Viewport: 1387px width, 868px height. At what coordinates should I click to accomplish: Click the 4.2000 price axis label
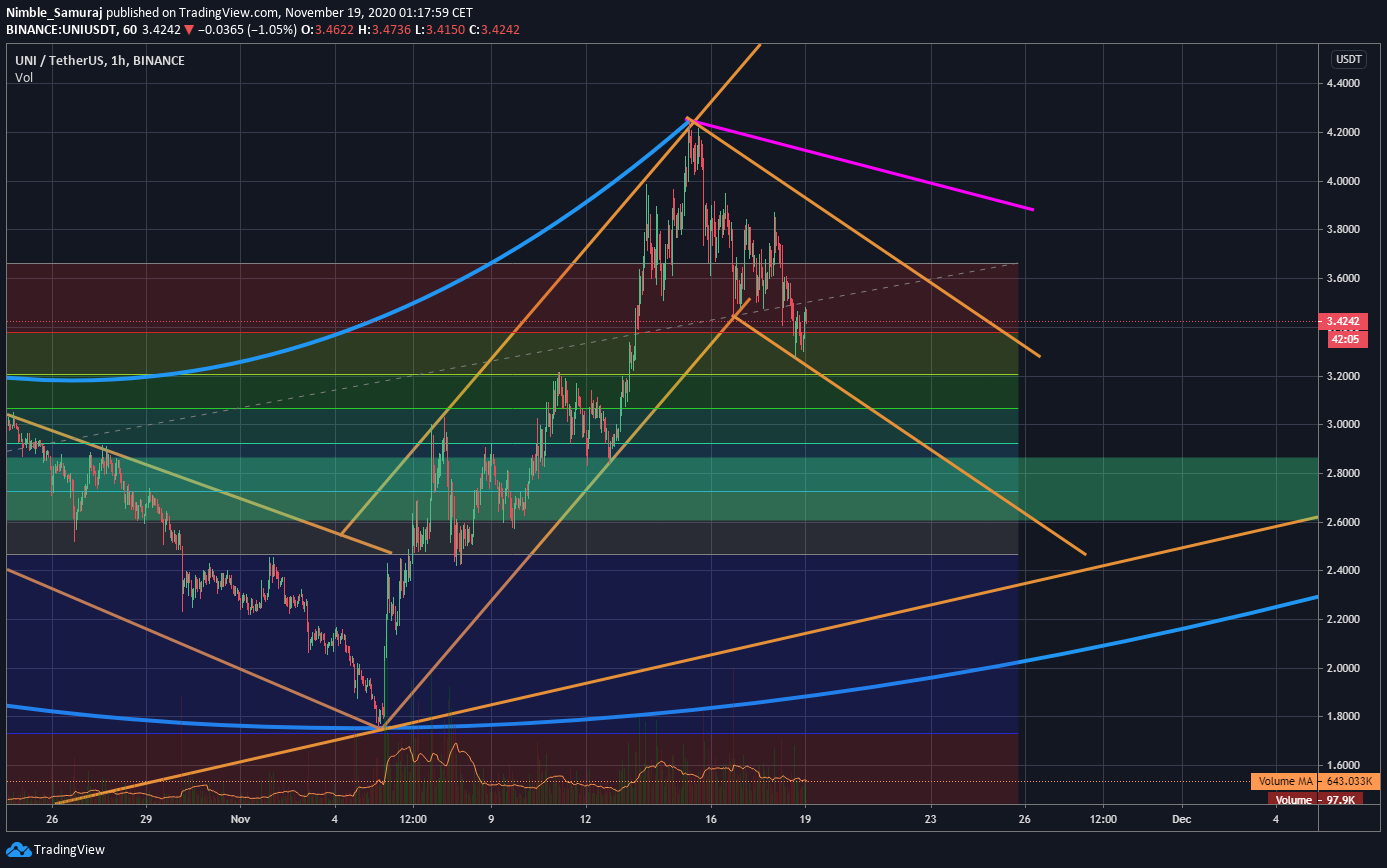(1342, 133)
